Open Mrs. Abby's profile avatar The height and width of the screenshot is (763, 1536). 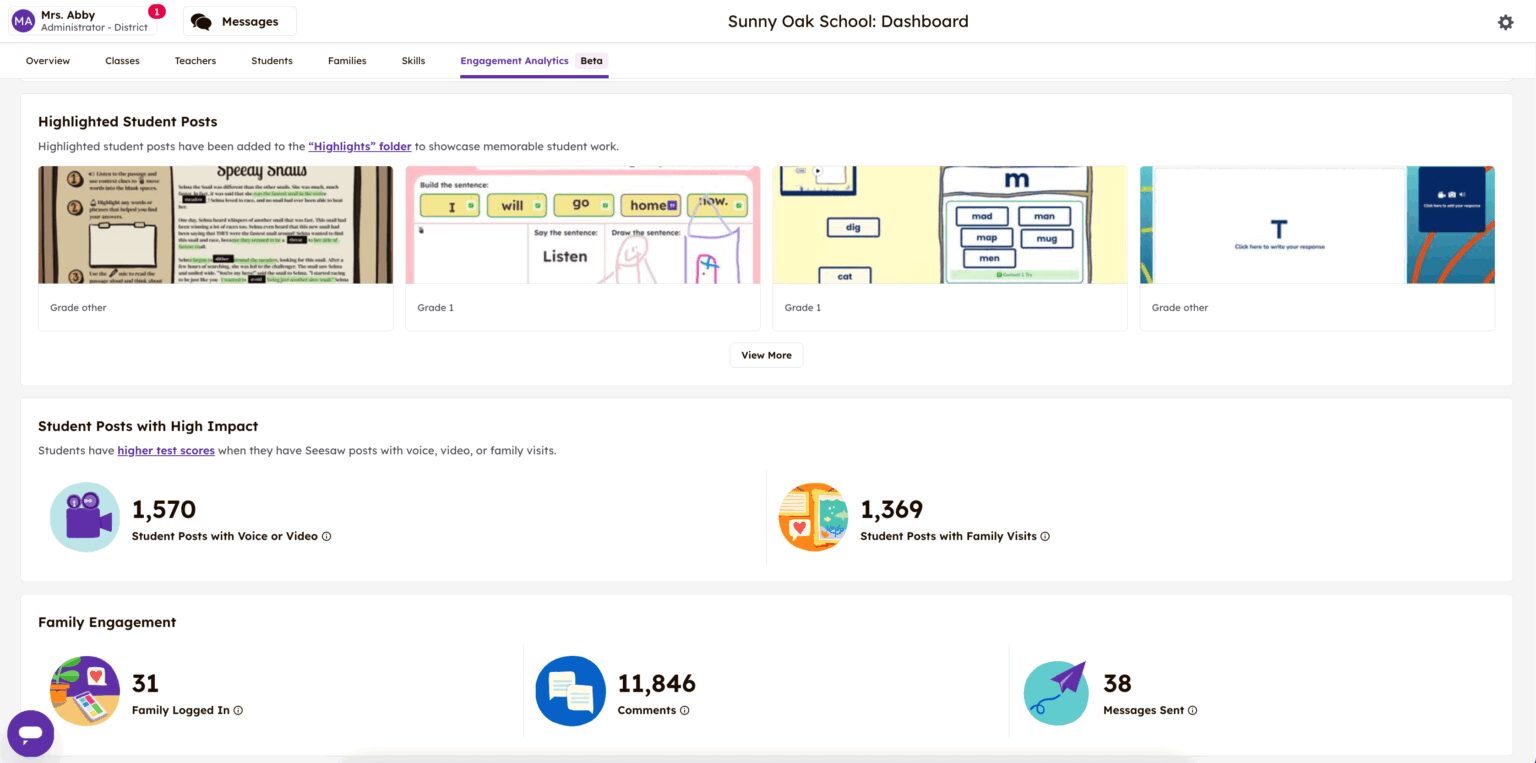[22, 21]
